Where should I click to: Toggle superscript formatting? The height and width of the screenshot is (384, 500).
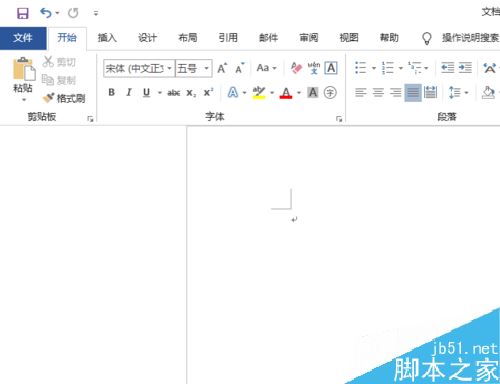pos(209,92)
